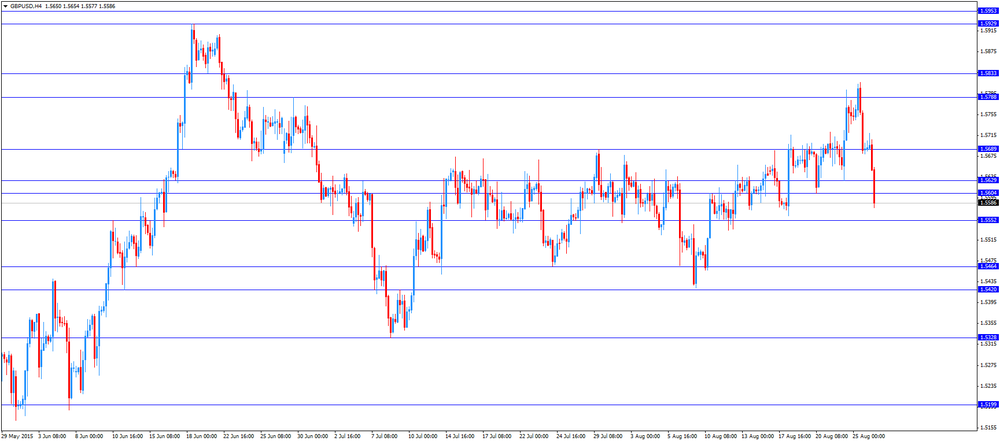Click the 1.5515 price axis tick
1000x441 pixels.
(987, 240)
